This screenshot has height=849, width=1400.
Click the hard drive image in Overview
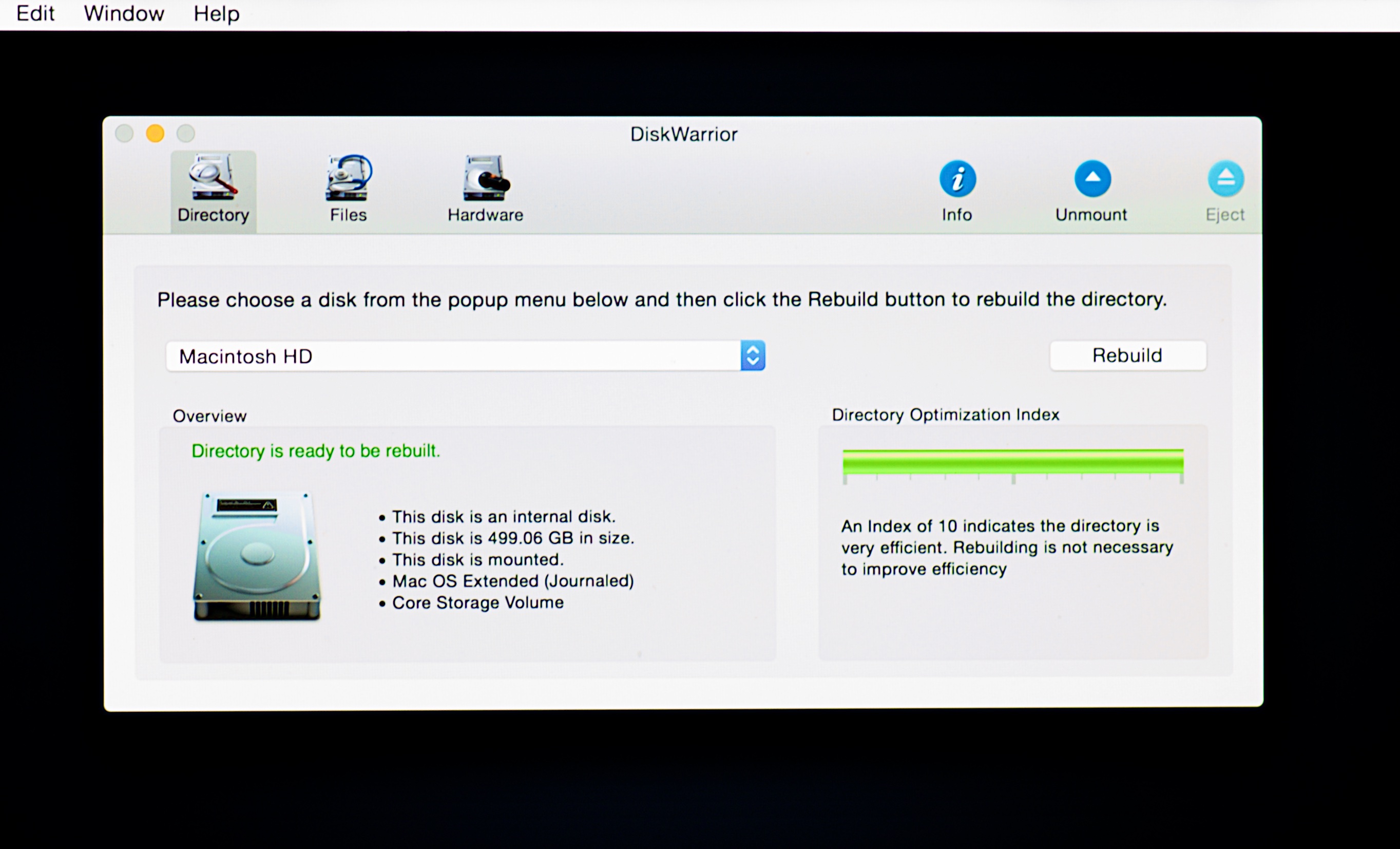(257, 556)
